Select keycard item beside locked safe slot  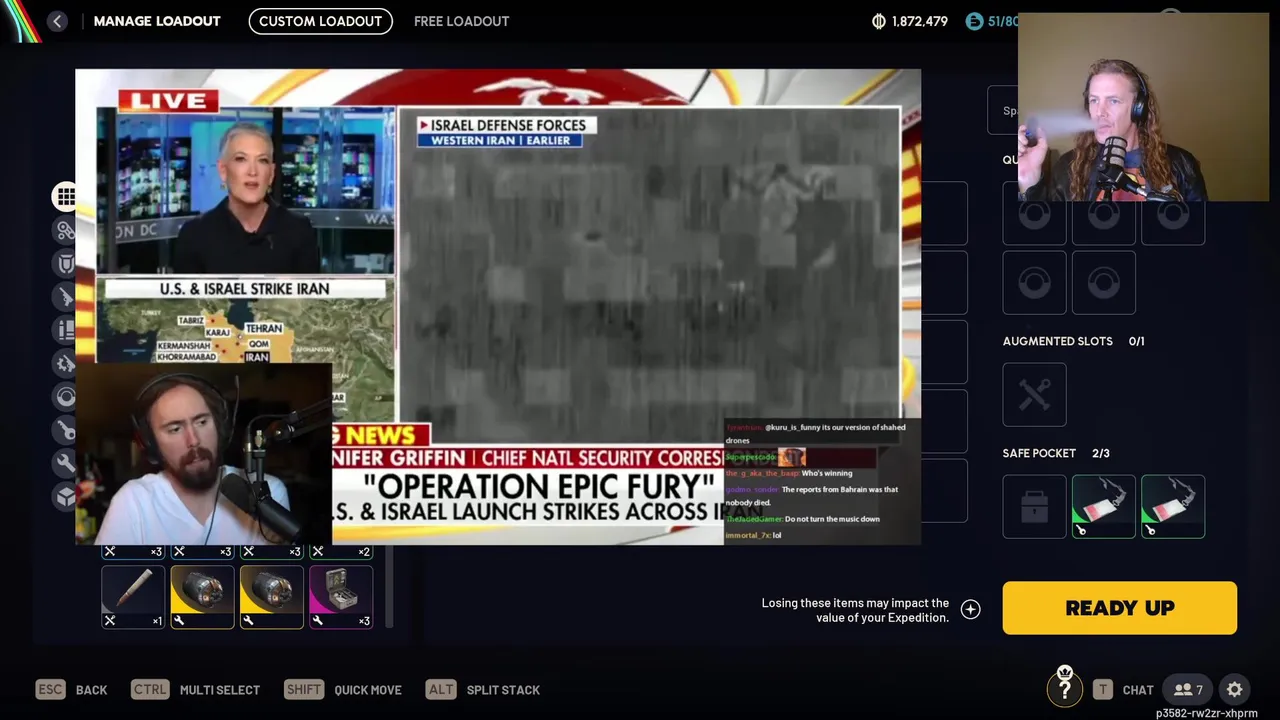(x=1104, y=507)
